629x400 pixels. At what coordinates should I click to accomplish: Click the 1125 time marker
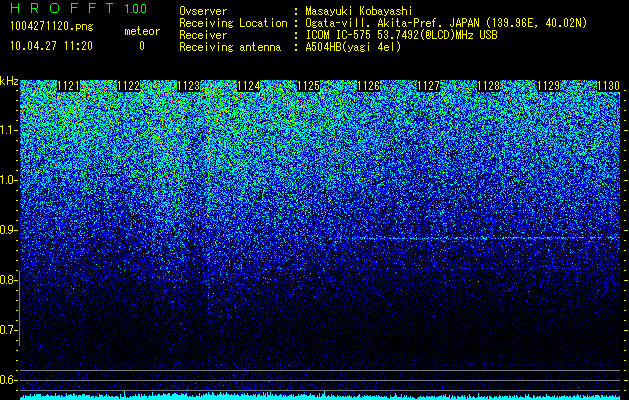click(x=308, y=86)
